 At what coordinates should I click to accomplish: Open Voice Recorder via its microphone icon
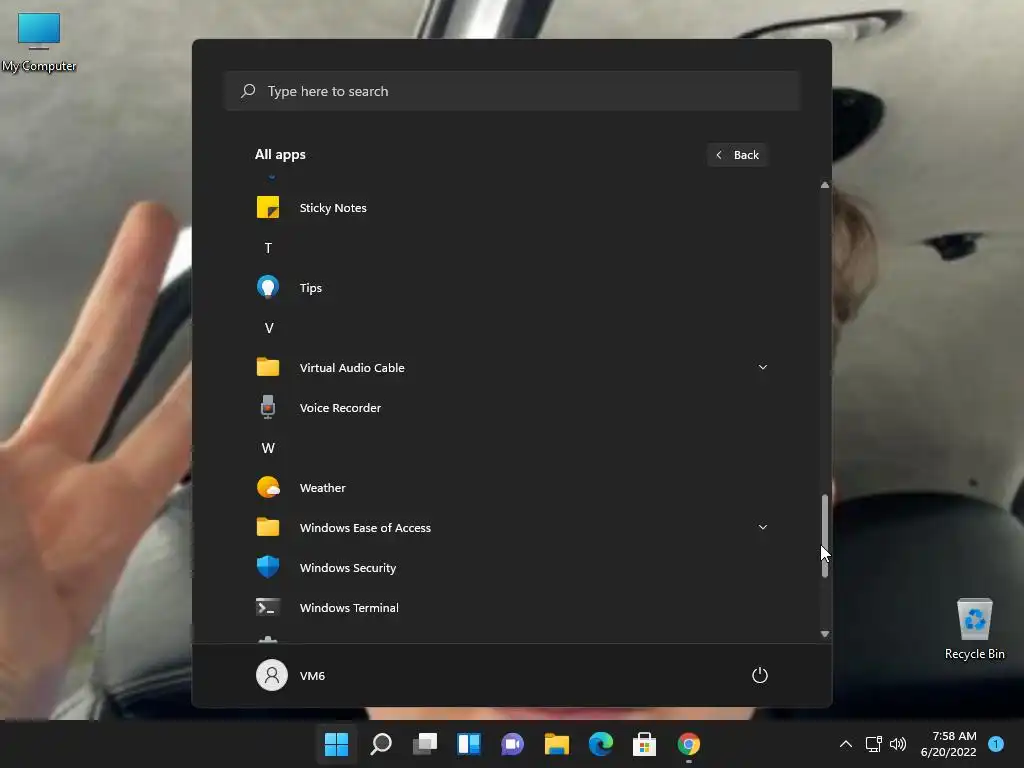pos(268,407)
